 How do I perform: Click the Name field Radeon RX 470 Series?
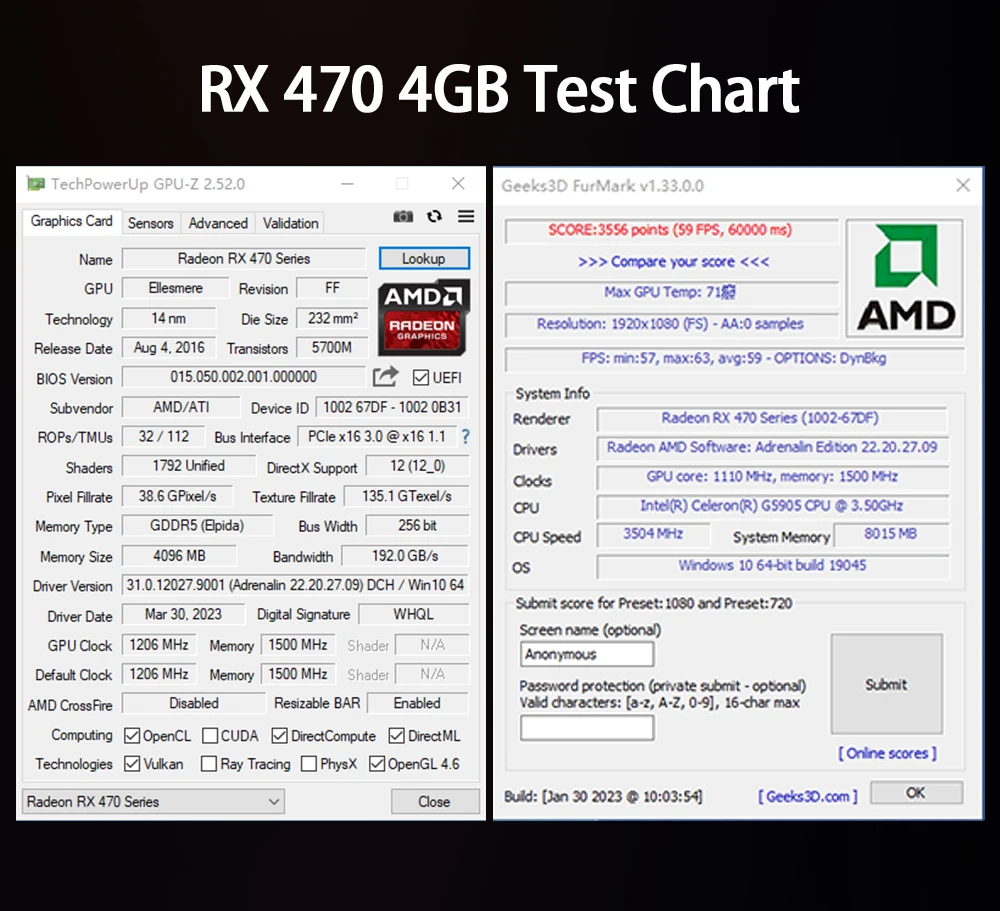point(244,258)
